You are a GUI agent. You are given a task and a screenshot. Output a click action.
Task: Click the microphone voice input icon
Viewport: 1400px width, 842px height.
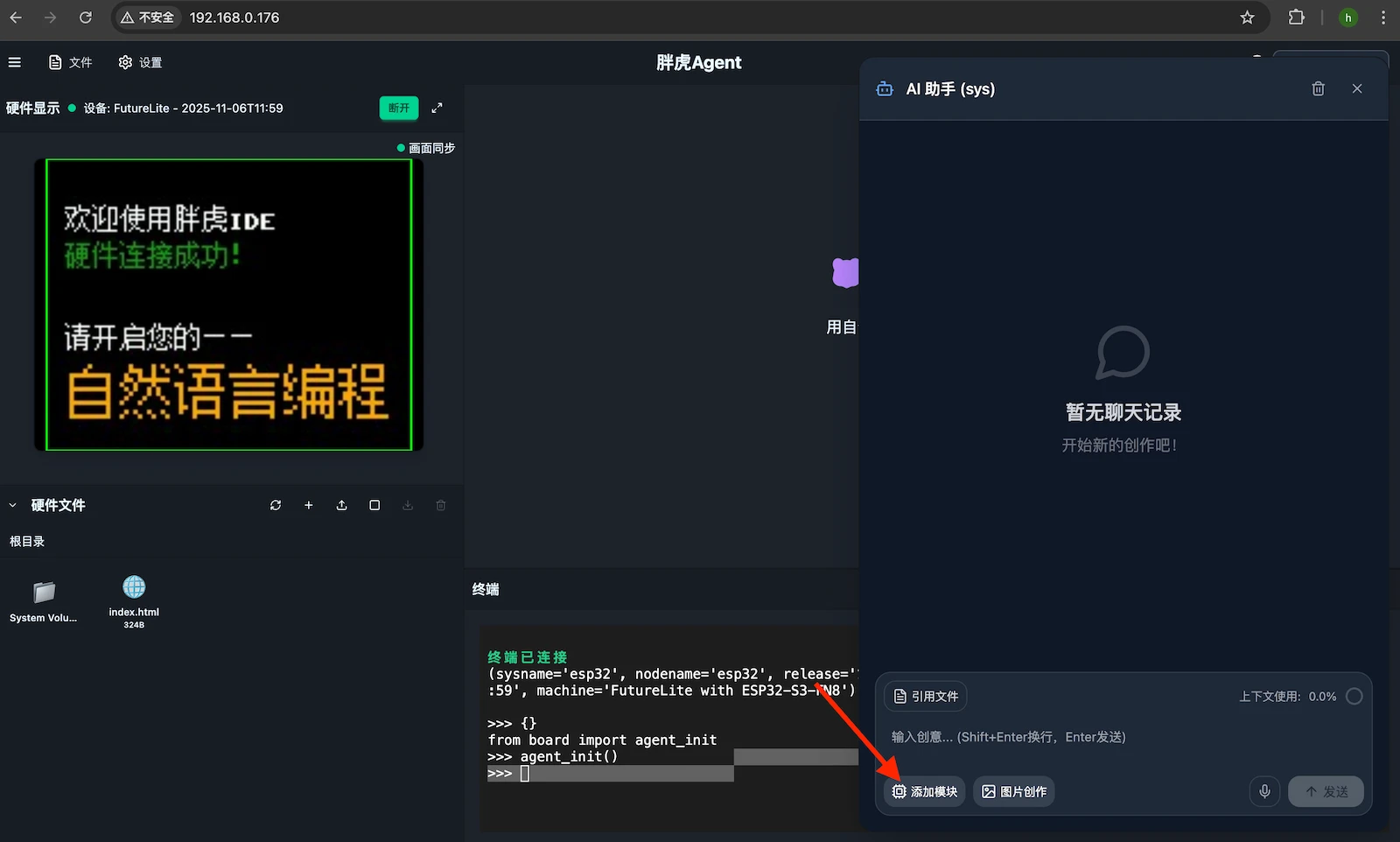tap(1264, 791)
